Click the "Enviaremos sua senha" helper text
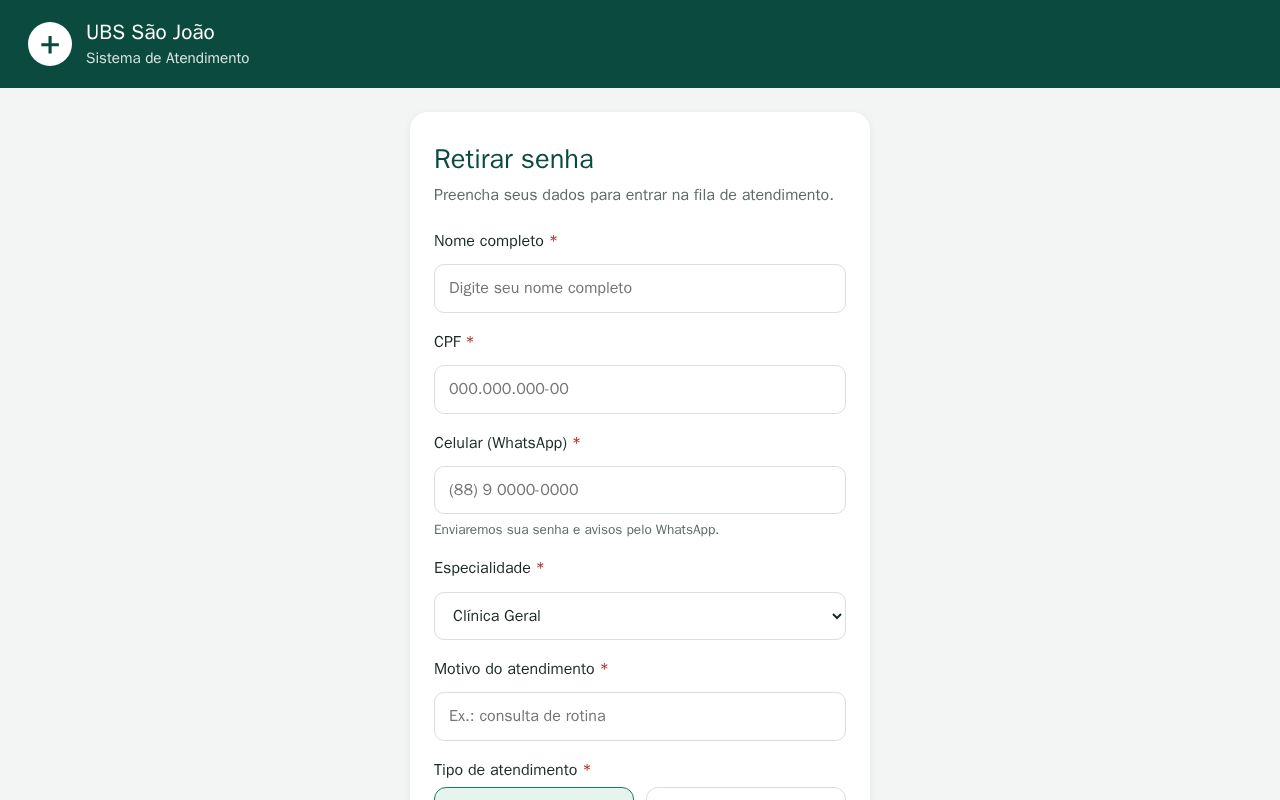Screen dimensions: 1280x800 pos(576,530)
